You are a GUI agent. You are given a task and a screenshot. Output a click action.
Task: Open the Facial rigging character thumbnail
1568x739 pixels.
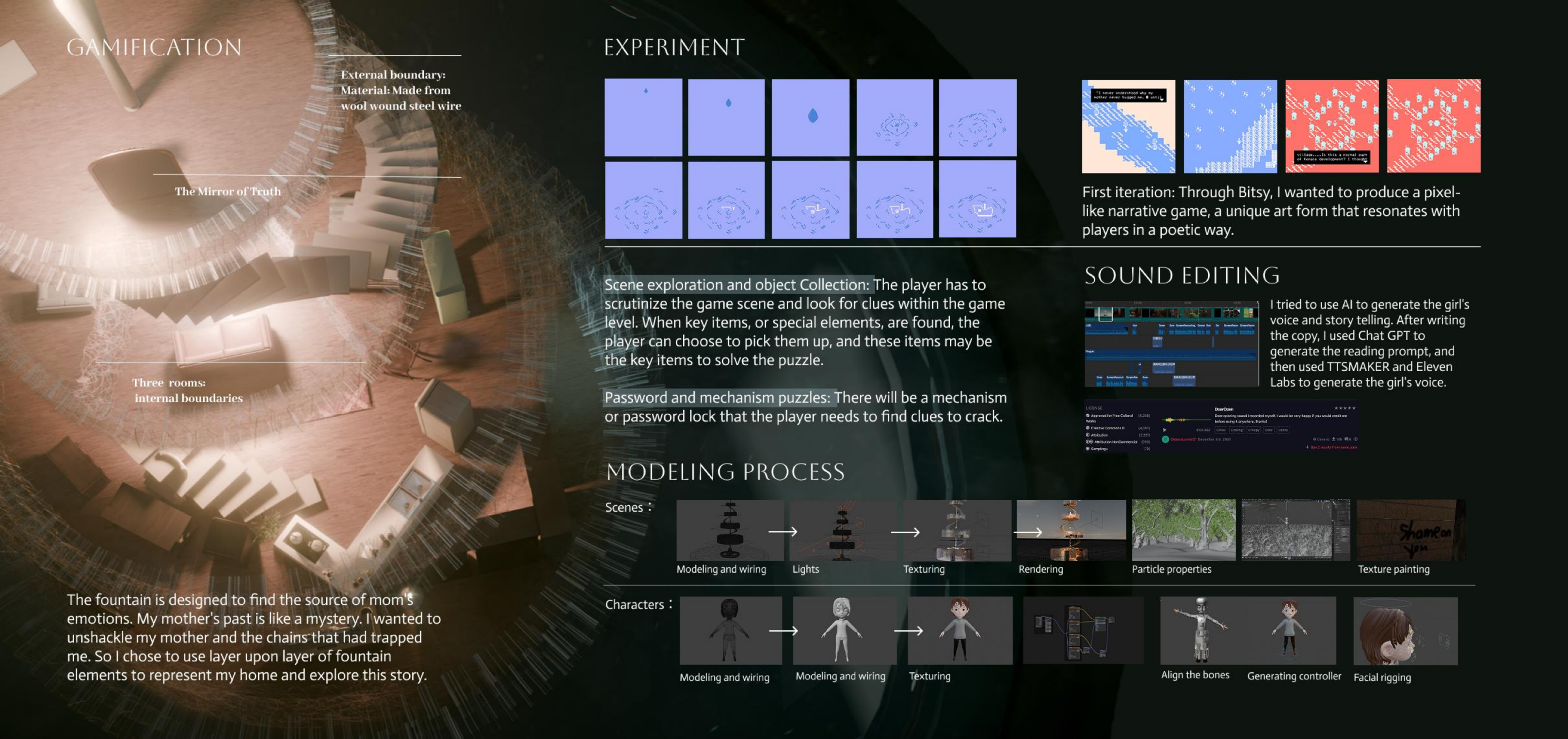click(1405, 631)
